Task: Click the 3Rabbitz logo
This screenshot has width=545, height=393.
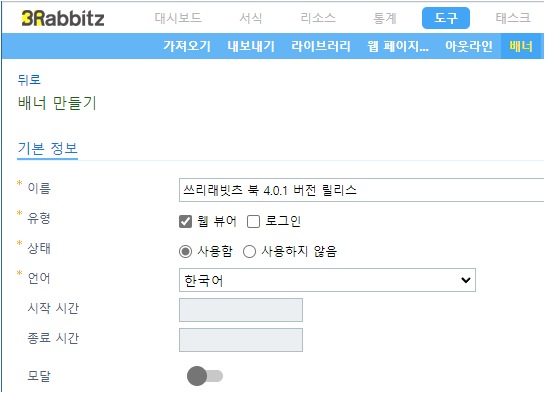Action: (x=63, y=18)
